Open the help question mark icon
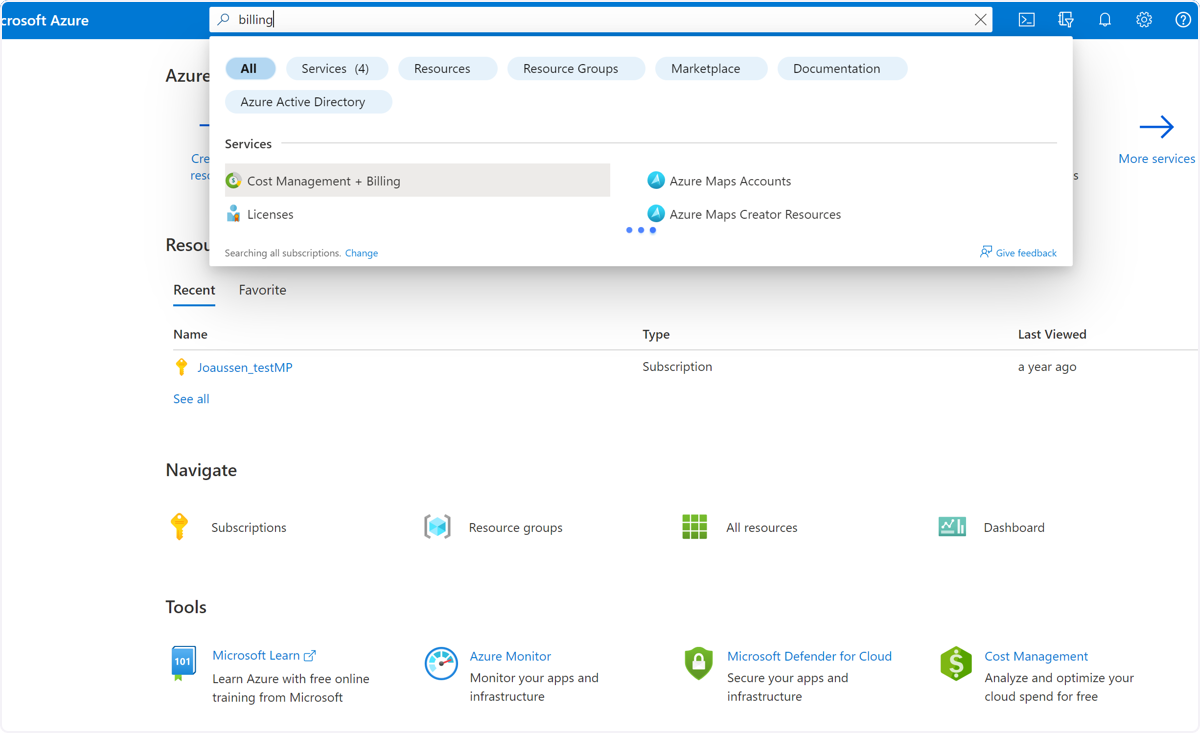Image resolution: width=1200 pixels, height=733 pixels. tap(1183, 20)
